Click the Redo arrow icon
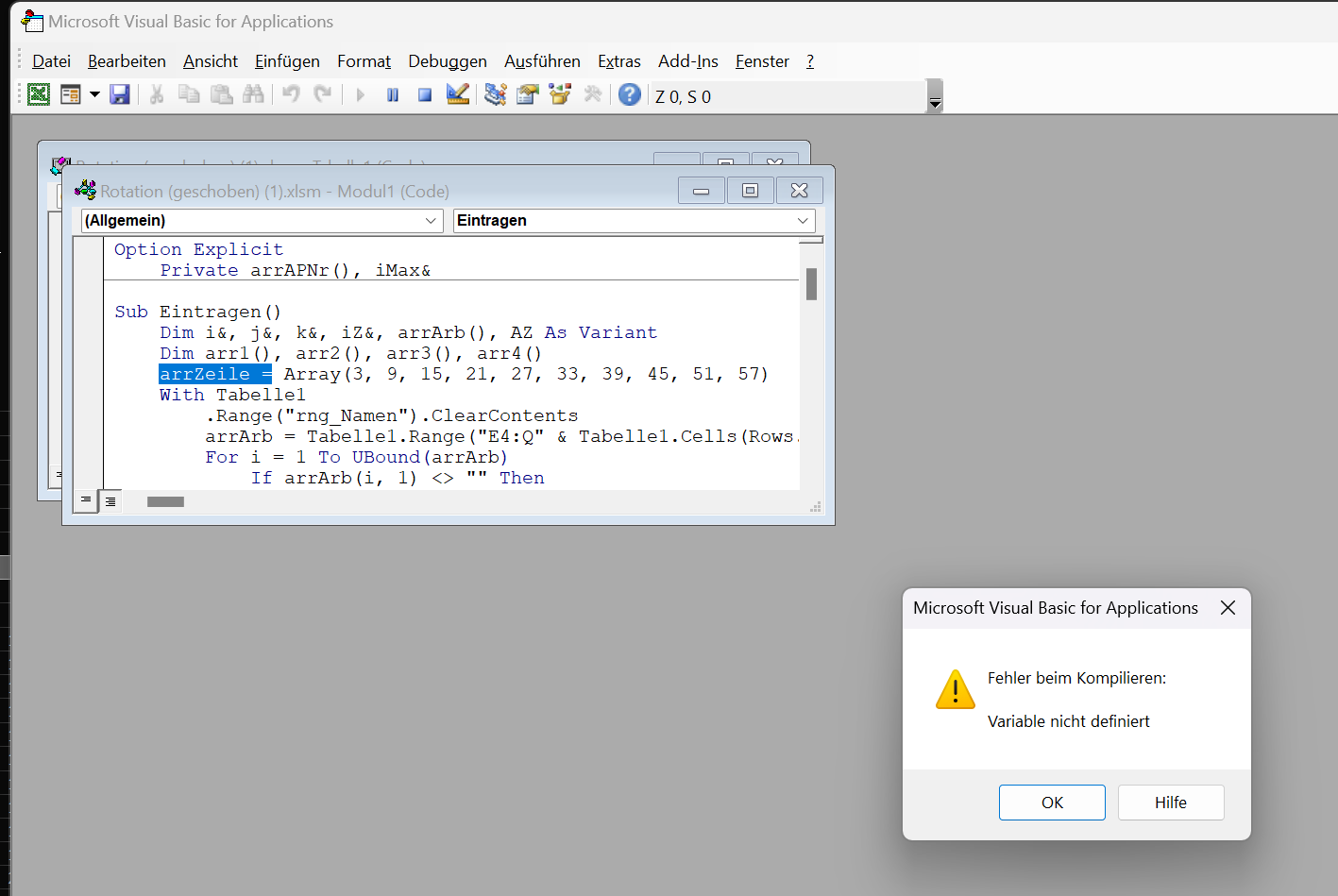 click(x=323, y=94)
